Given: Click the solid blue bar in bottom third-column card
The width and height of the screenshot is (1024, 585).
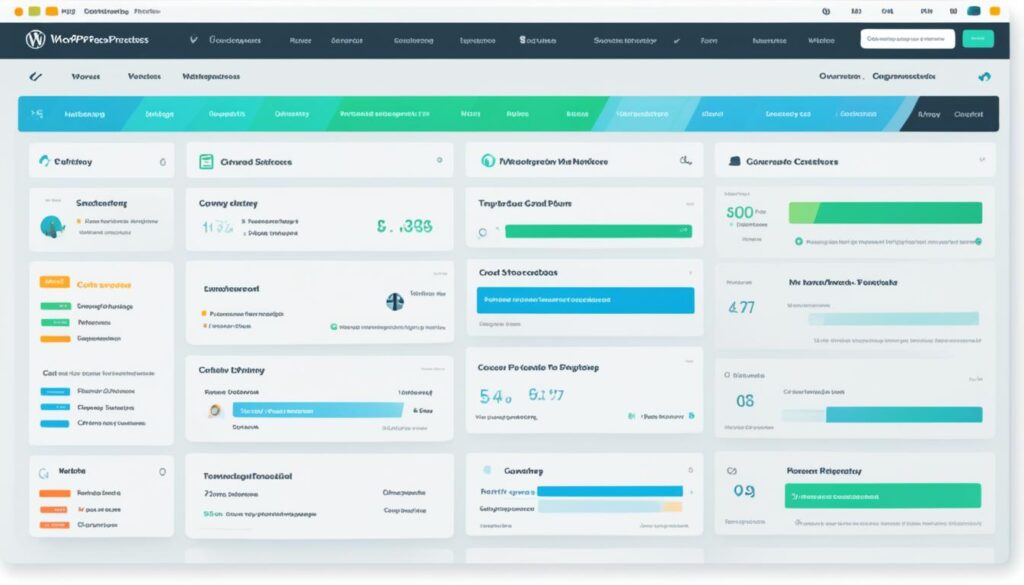Looking at the screenshot, I should pyautogui.click(x=610, y=492).
